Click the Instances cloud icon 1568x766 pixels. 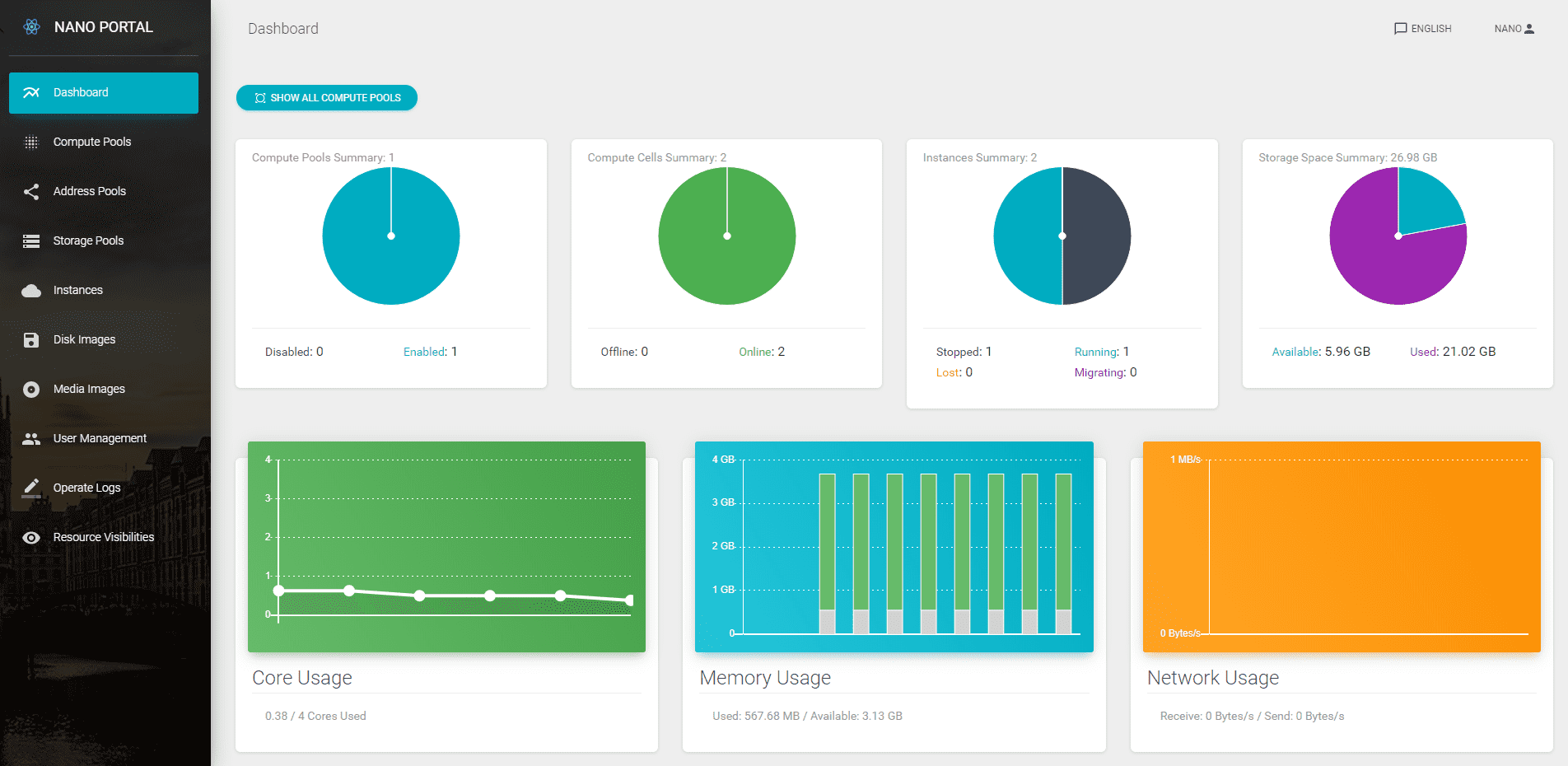tap(31, 291)
